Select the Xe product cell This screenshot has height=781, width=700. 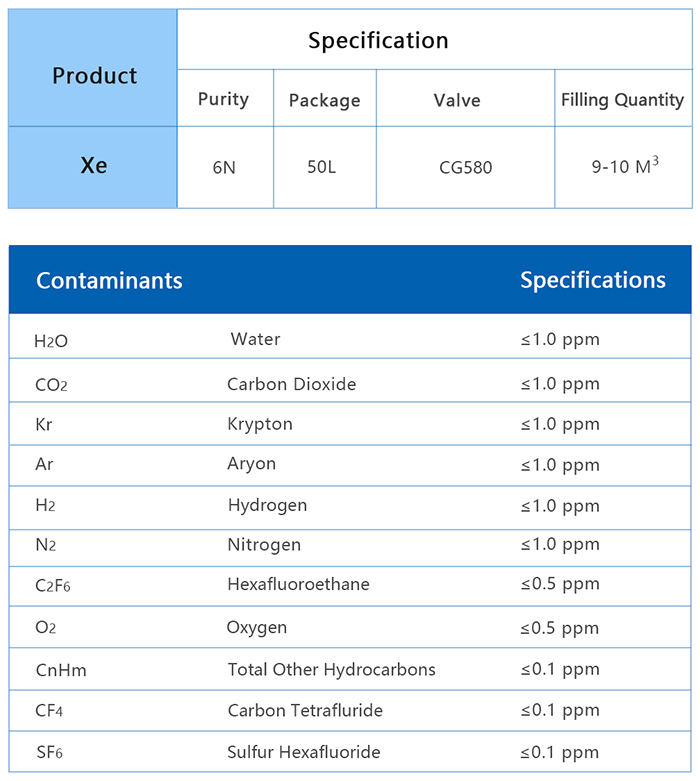click(x=94, y=166)
